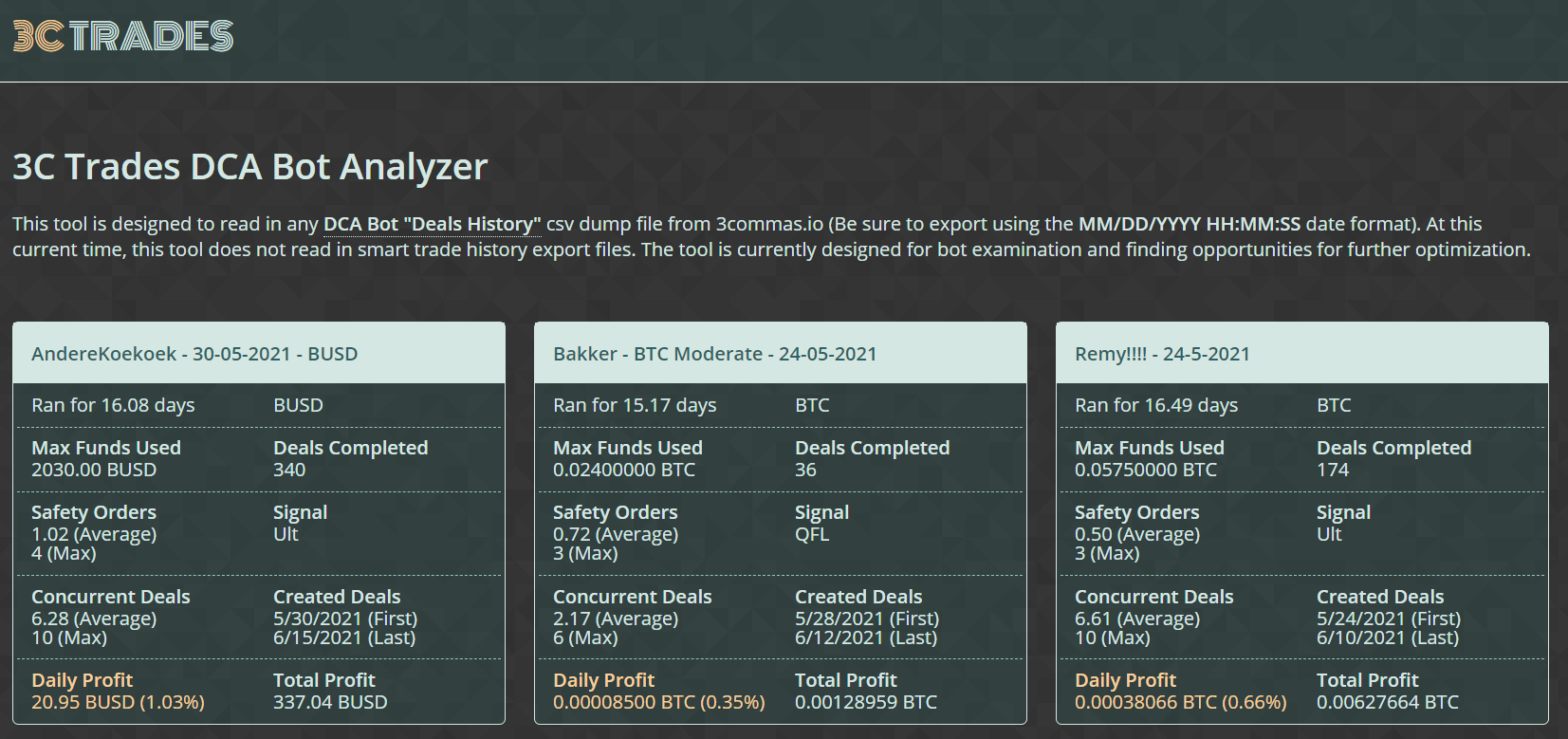The width and height of the screenshot is (1568, 739).
Task: Click "6 (Max)" concurrent deals in Bakker card
Action: (585, 637)
